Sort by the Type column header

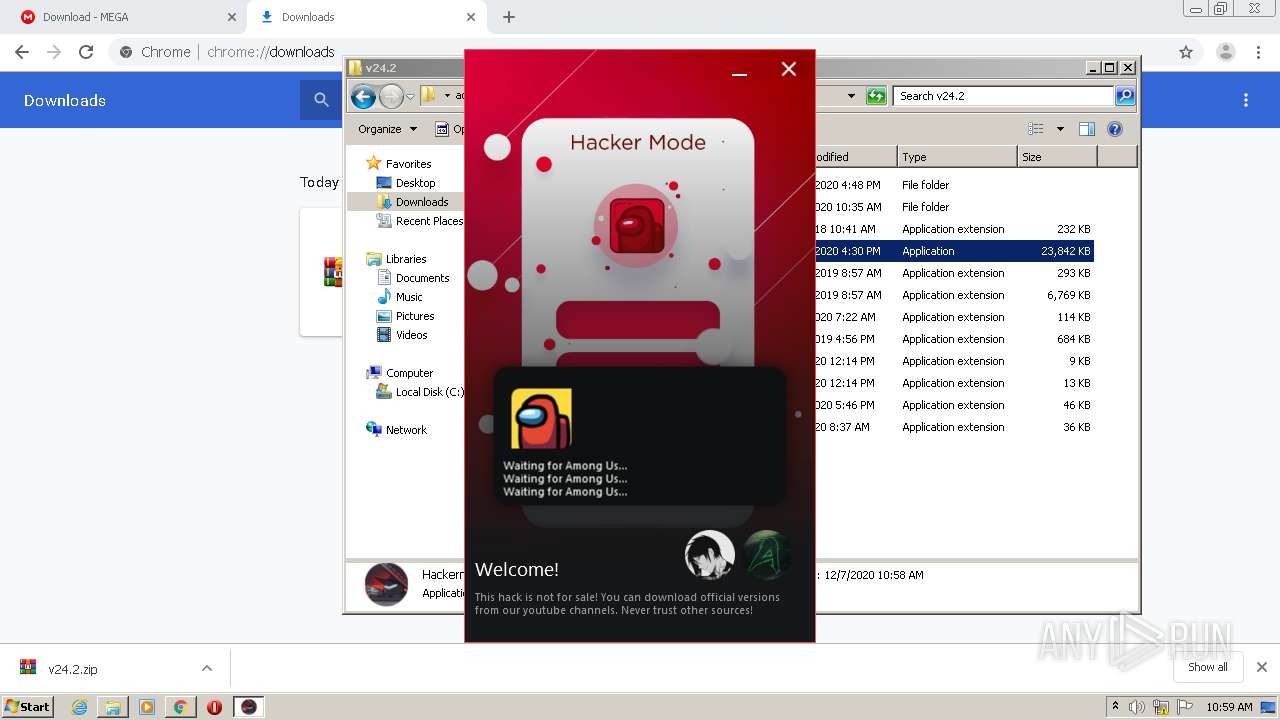click(x=956, y=157)
